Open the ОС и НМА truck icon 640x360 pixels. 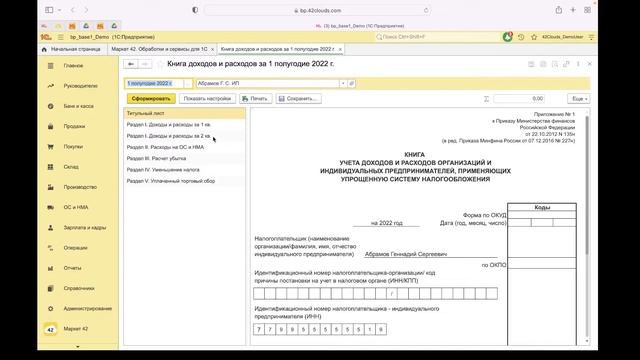(x=51, y=207)
